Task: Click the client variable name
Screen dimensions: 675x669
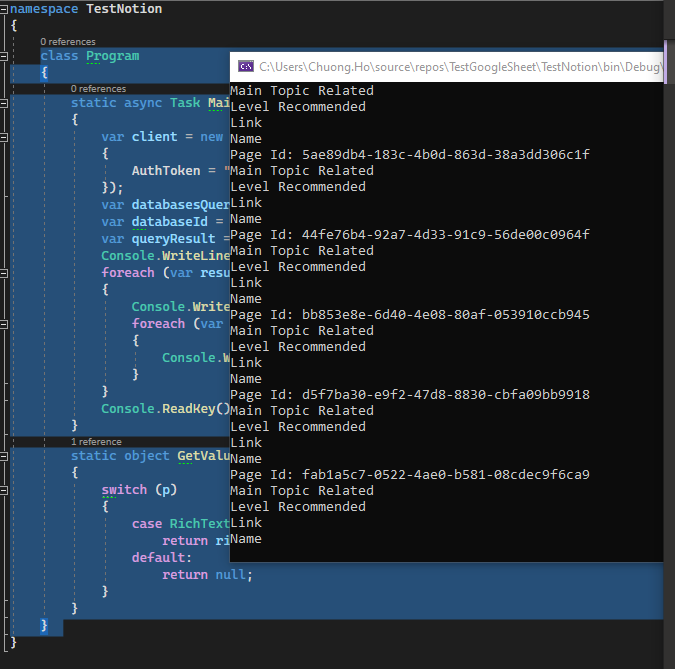Action: tap(154, 136)
